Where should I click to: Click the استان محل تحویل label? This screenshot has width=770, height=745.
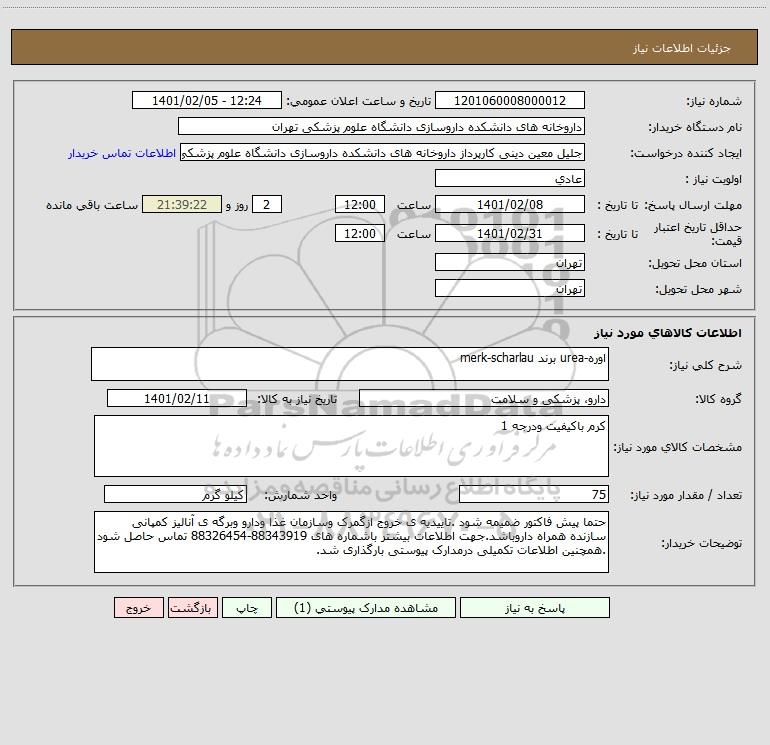click(695, 263)
